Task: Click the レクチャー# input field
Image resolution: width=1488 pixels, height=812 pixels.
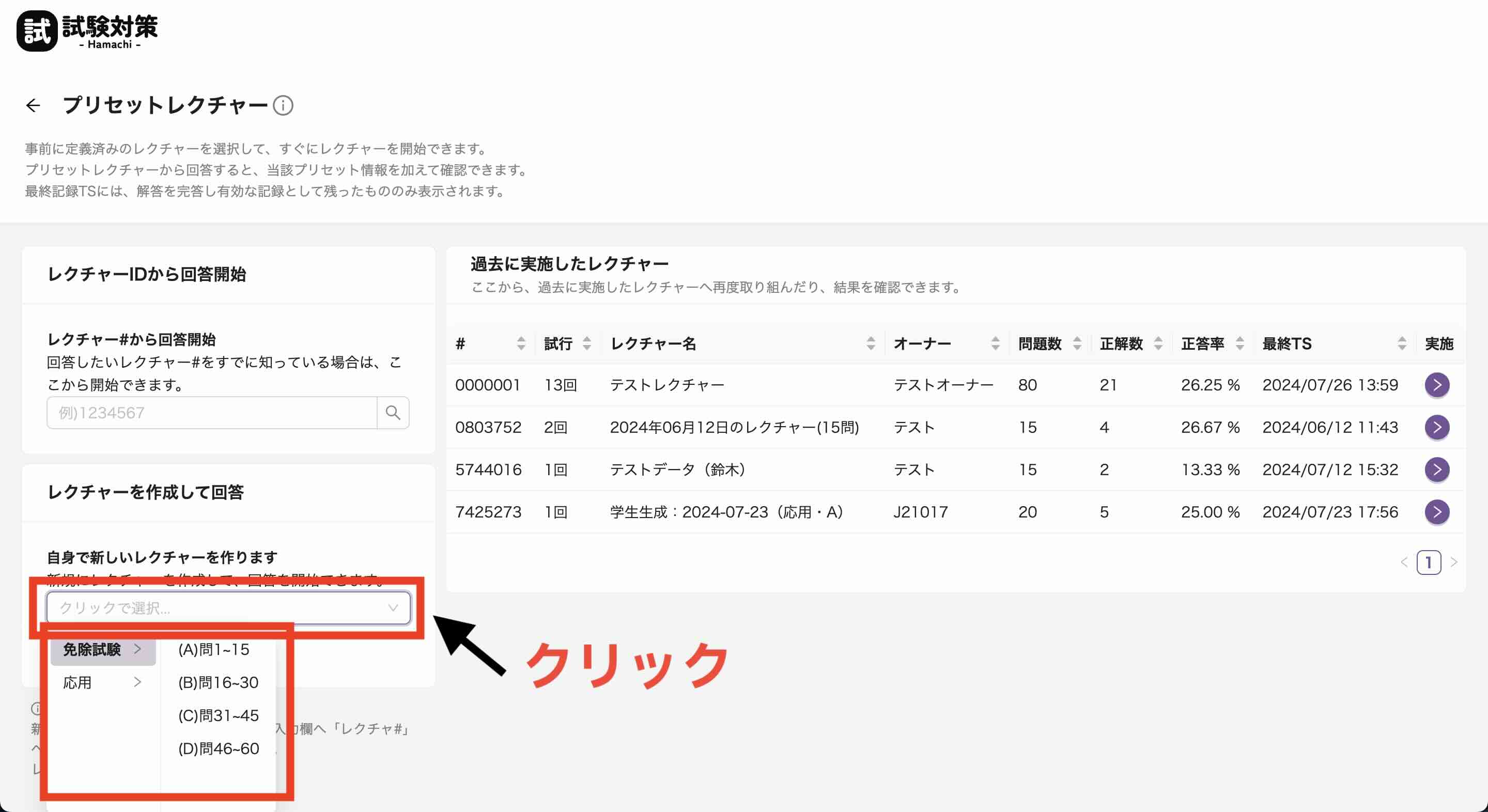Action: 211,412
